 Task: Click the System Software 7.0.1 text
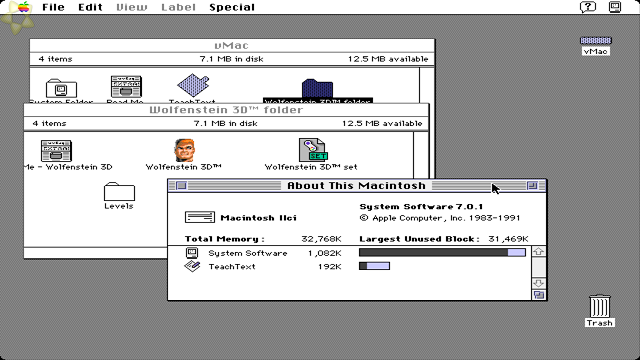pos(421,207)
